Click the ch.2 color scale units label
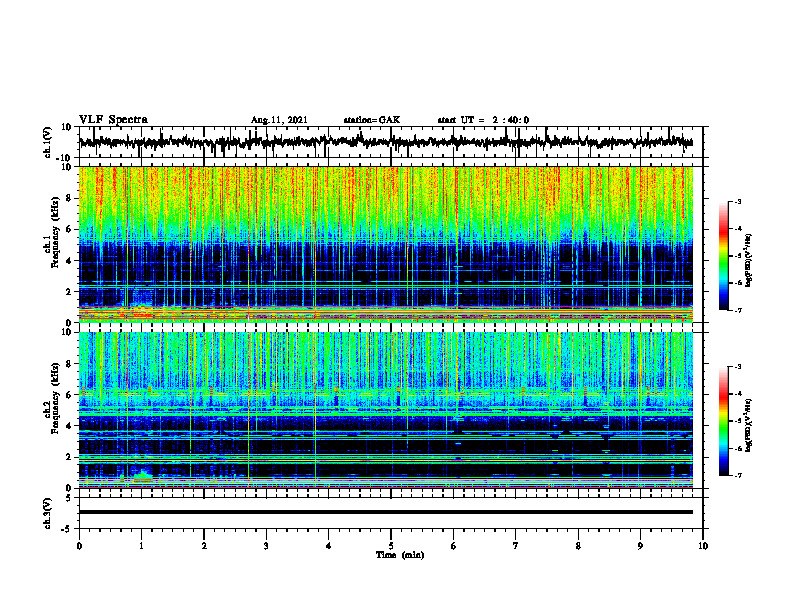Image resolution: width=792 pixels, height=612 pixels. click(x=749, y=425)
